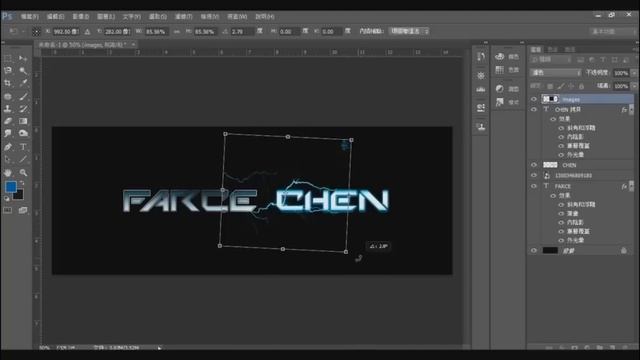Image resolution: width=640 pixels, height=360 pixels.
Task: Click reference point locator in options bar
Action: click(36, 31)
